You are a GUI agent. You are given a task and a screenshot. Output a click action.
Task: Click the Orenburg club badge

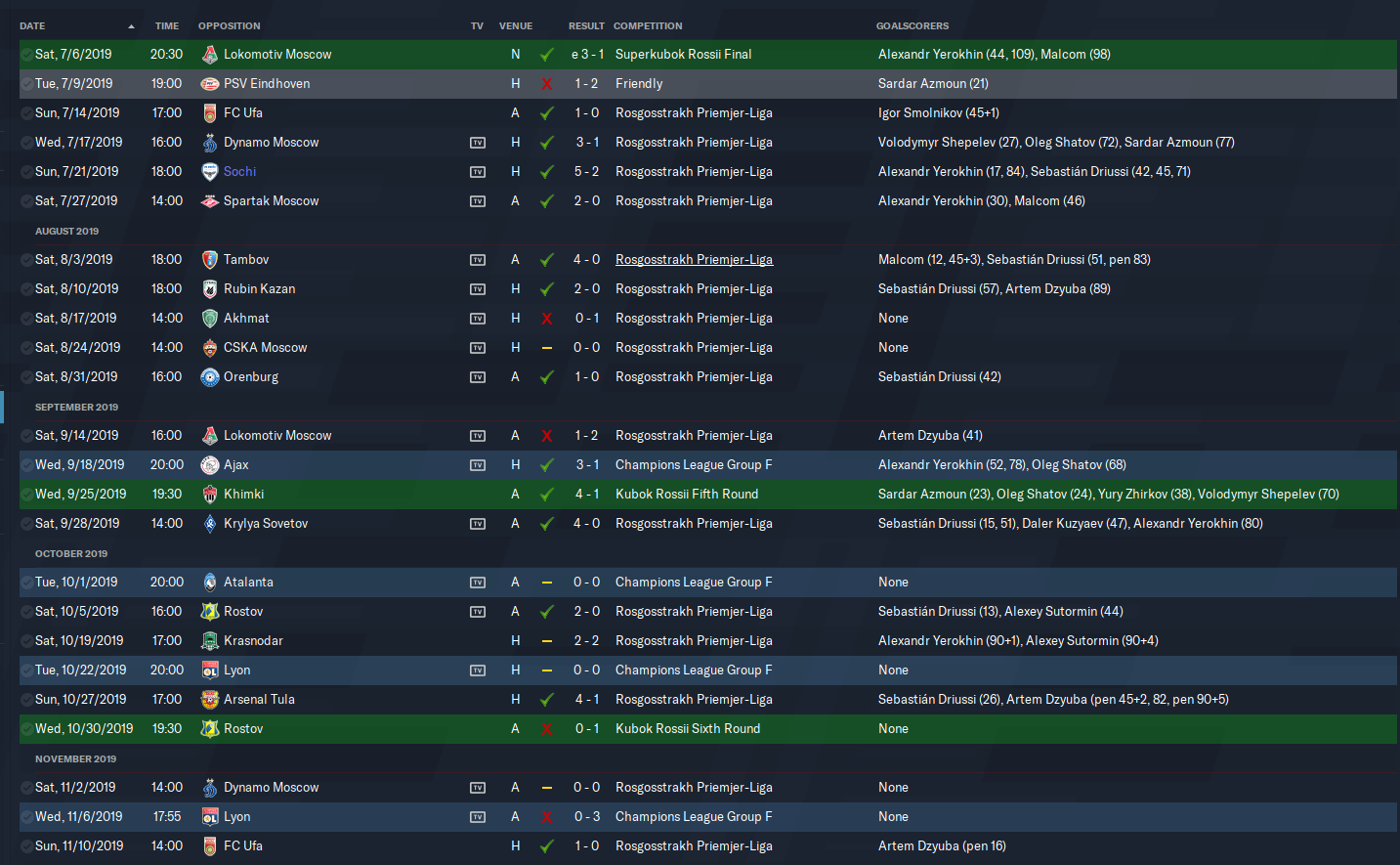[x=209, y=377]
